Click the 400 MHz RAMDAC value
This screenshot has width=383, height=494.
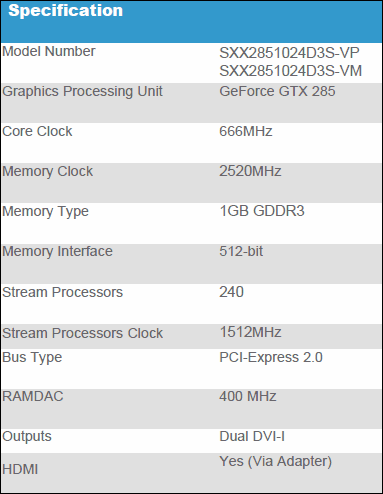tap(248, 396)
